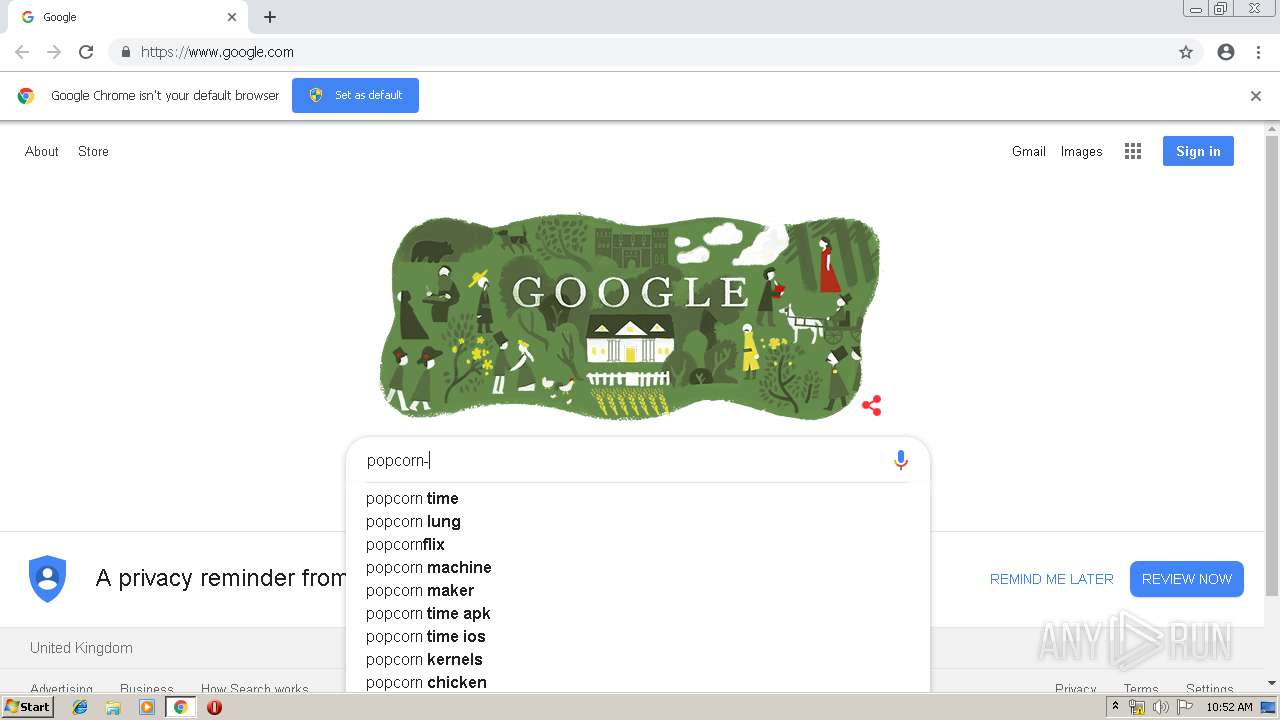This screenshot has height=720, width=1280.
Task: Click United Kingdom footer text
Action: click(81, 648)
